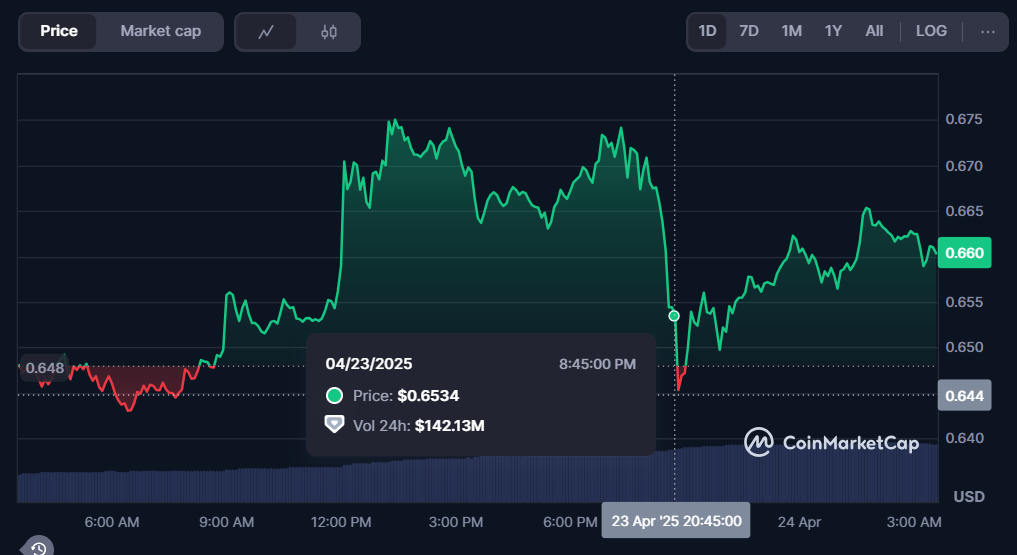Click the green Price circle in tooltip
The image size is (1017, 555).
pos(335,396)
